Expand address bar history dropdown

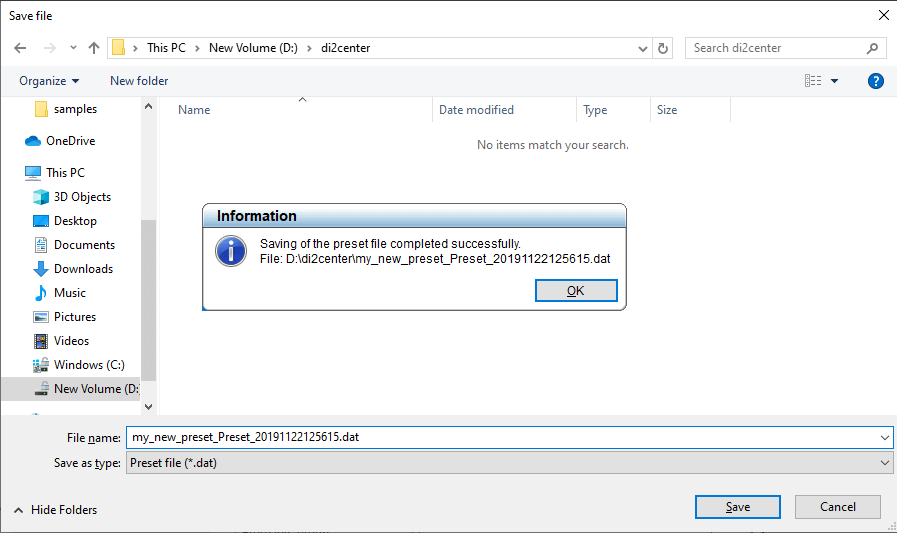click(x=642, y=49)
